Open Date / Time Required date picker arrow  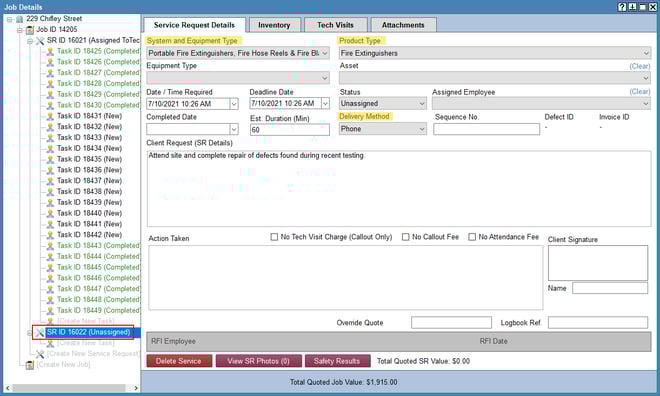(234, 104)
